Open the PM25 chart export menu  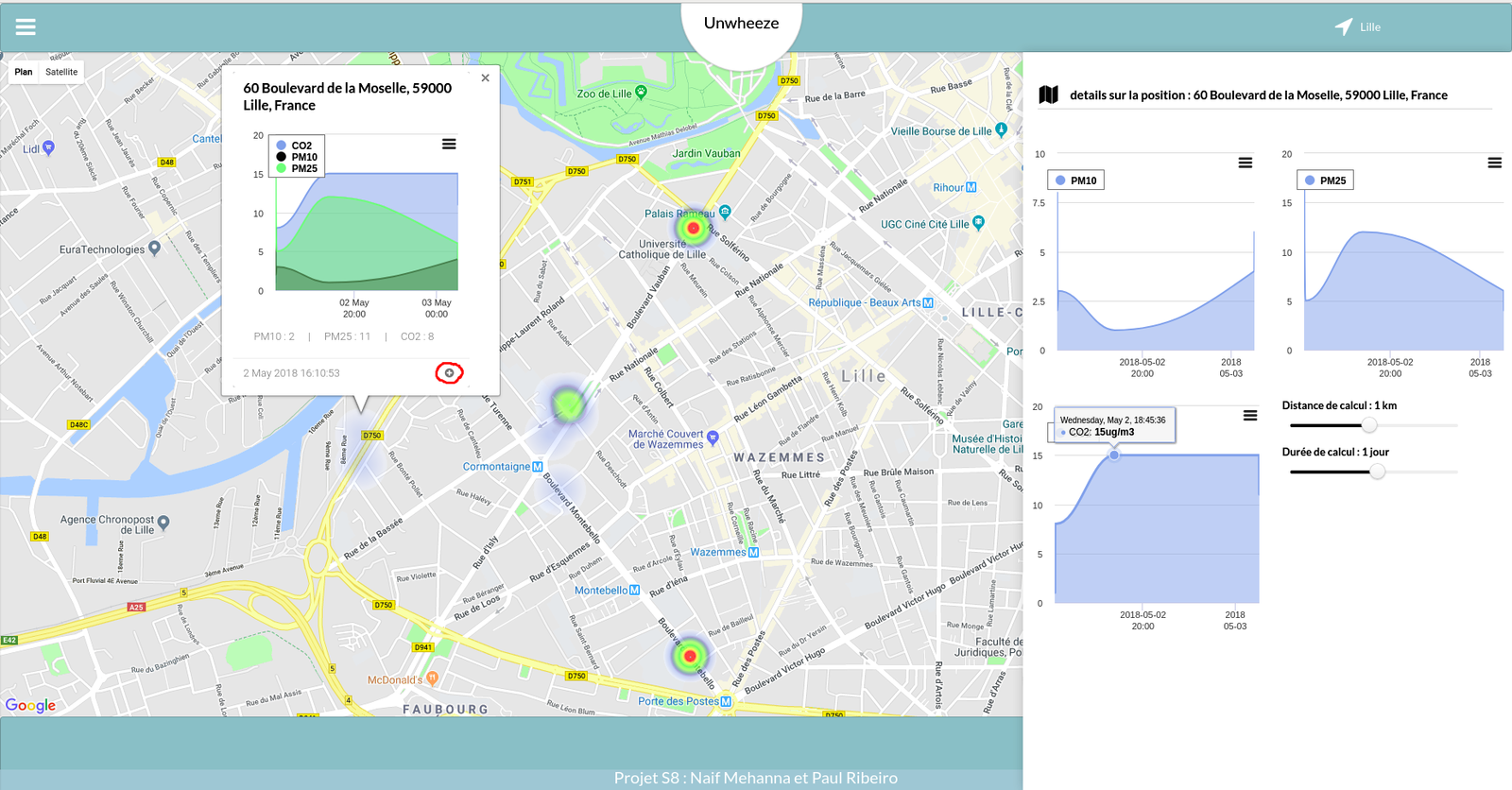pyautogui.click(x=1494, y=163)
